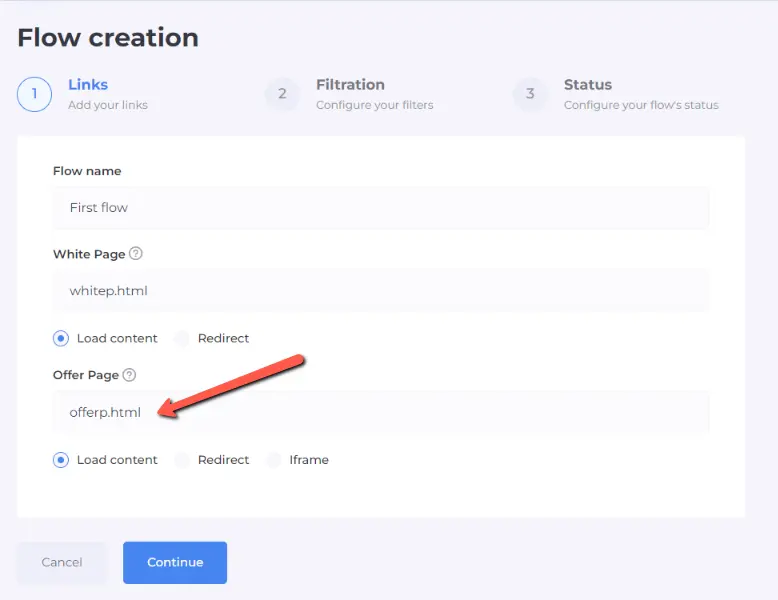
Task: Click the step 3 circle icon
Action: pos(530,94)
